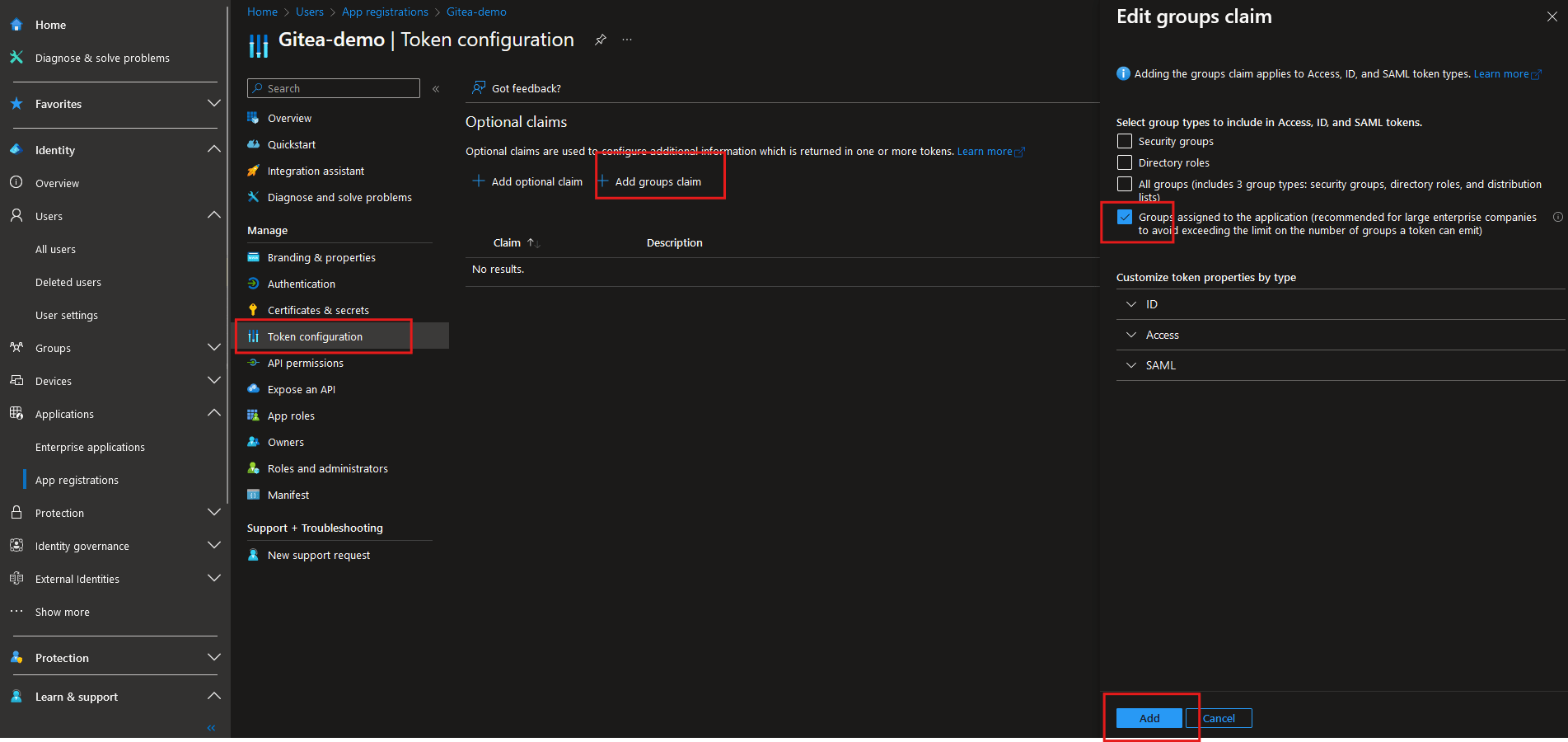Viewport: 1568px width, 742px height.
Task: Collapse the left navigation with bottom double chevron
Action: click(x=212, y=728)
